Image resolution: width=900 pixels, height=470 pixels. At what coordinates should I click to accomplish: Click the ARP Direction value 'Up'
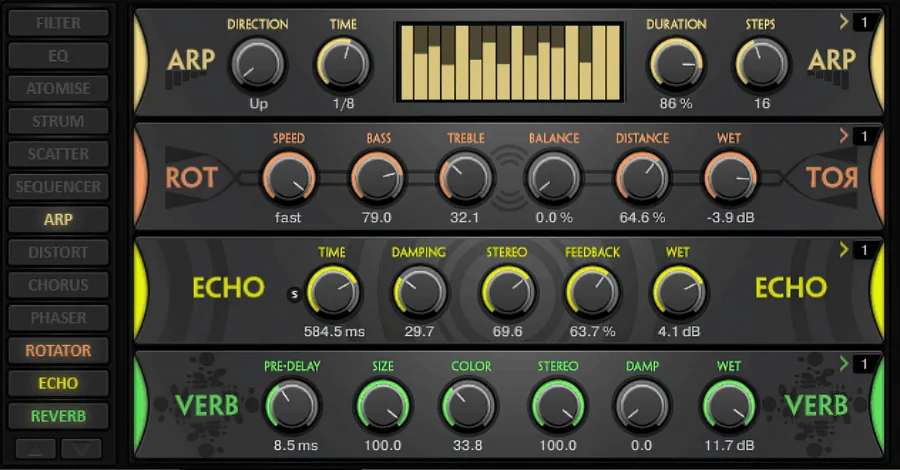(258, 104)
